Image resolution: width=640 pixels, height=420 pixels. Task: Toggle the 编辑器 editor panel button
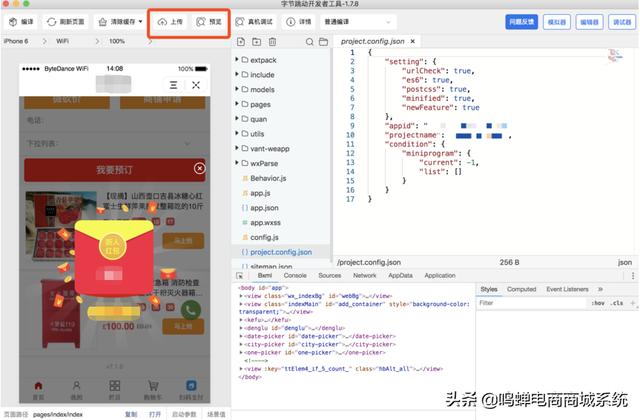(x=589, y=22)
